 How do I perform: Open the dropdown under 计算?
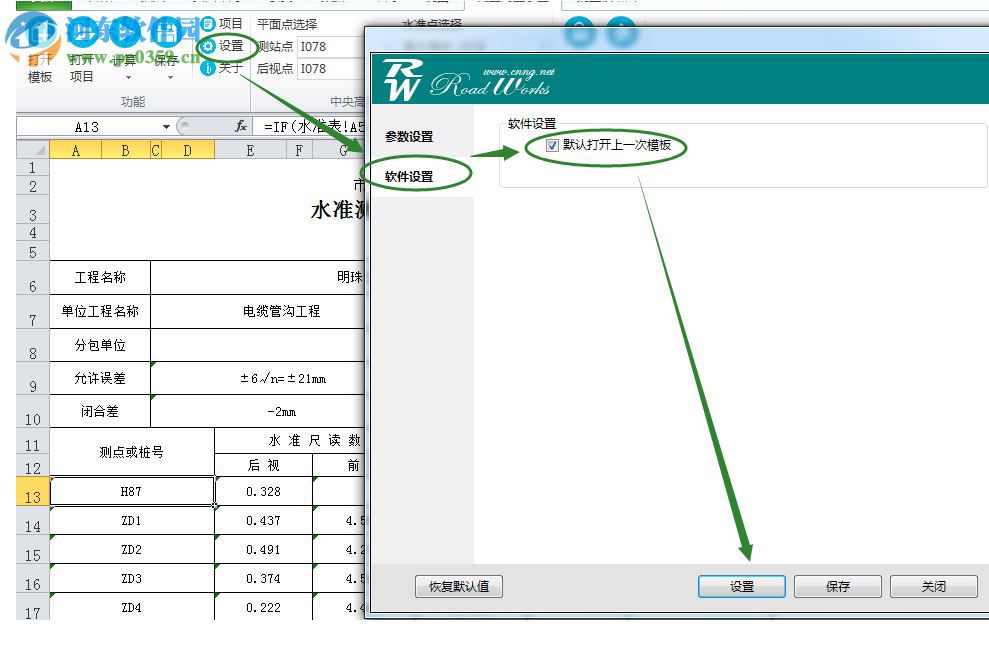127,78
